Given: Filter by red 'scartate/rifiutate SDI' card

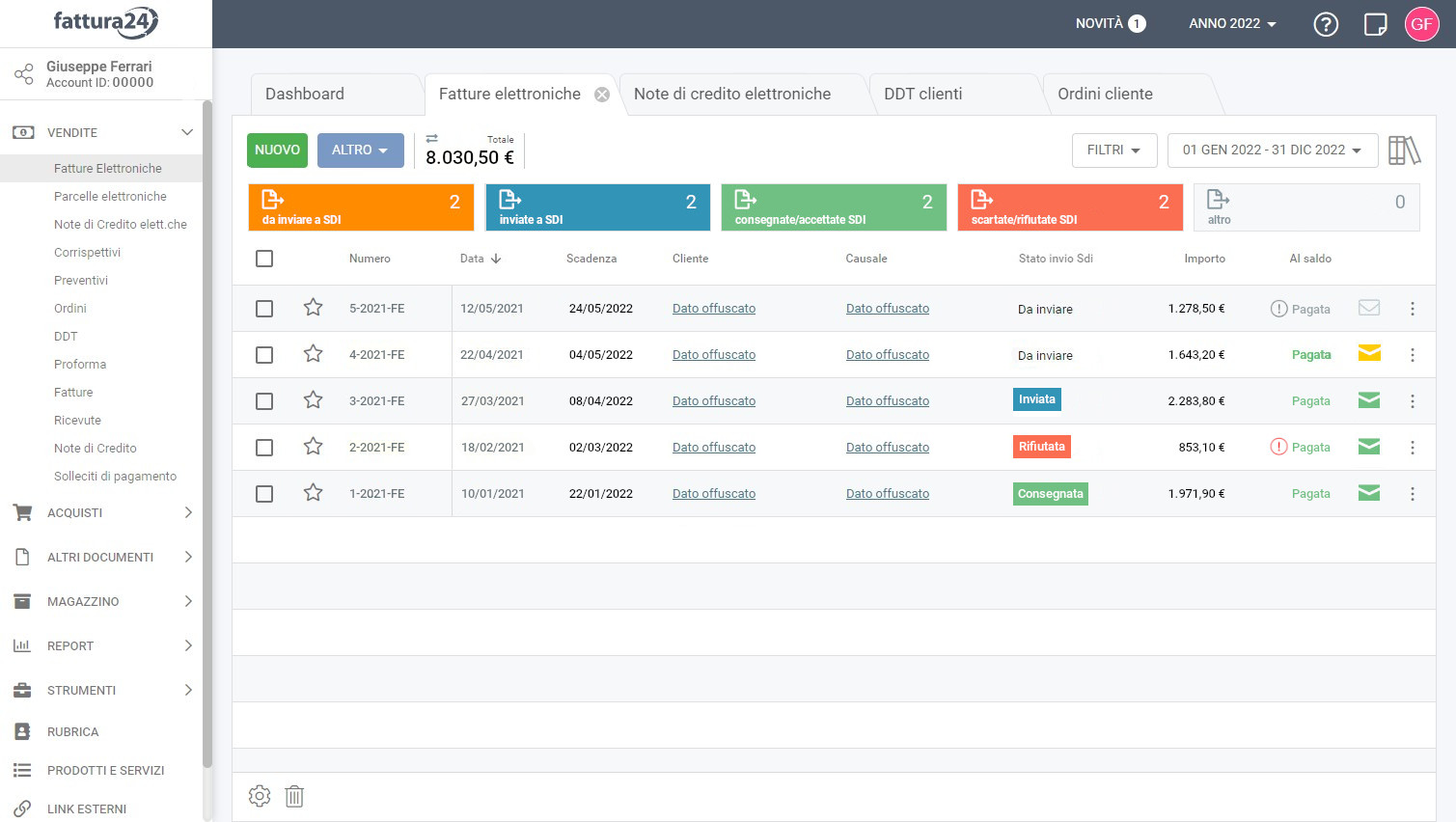Looking at the screenshot, I should (x=1070, y=207).
